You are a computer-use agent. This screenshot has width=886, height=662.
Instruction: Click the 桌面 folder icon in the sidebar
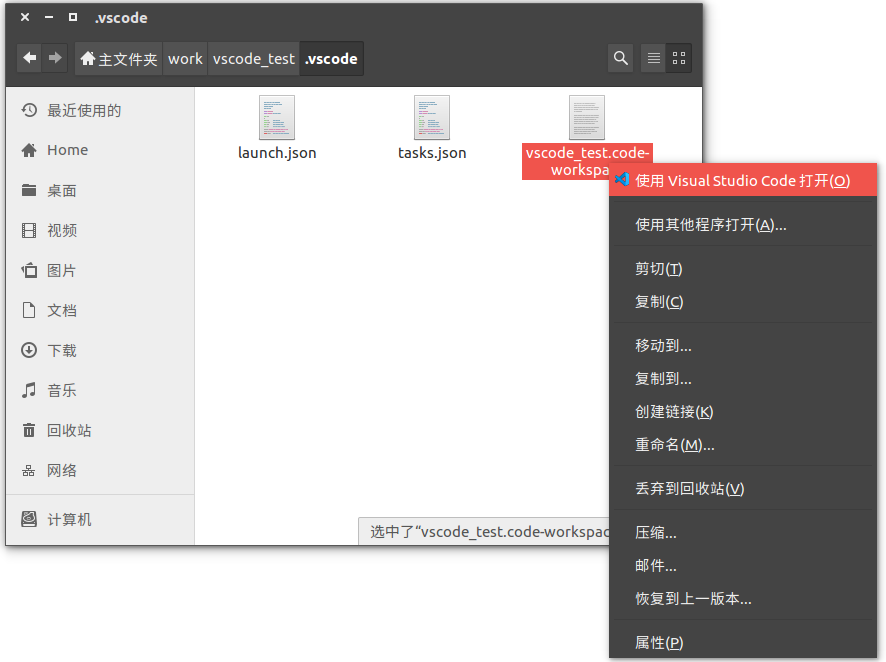coord(29,190)
